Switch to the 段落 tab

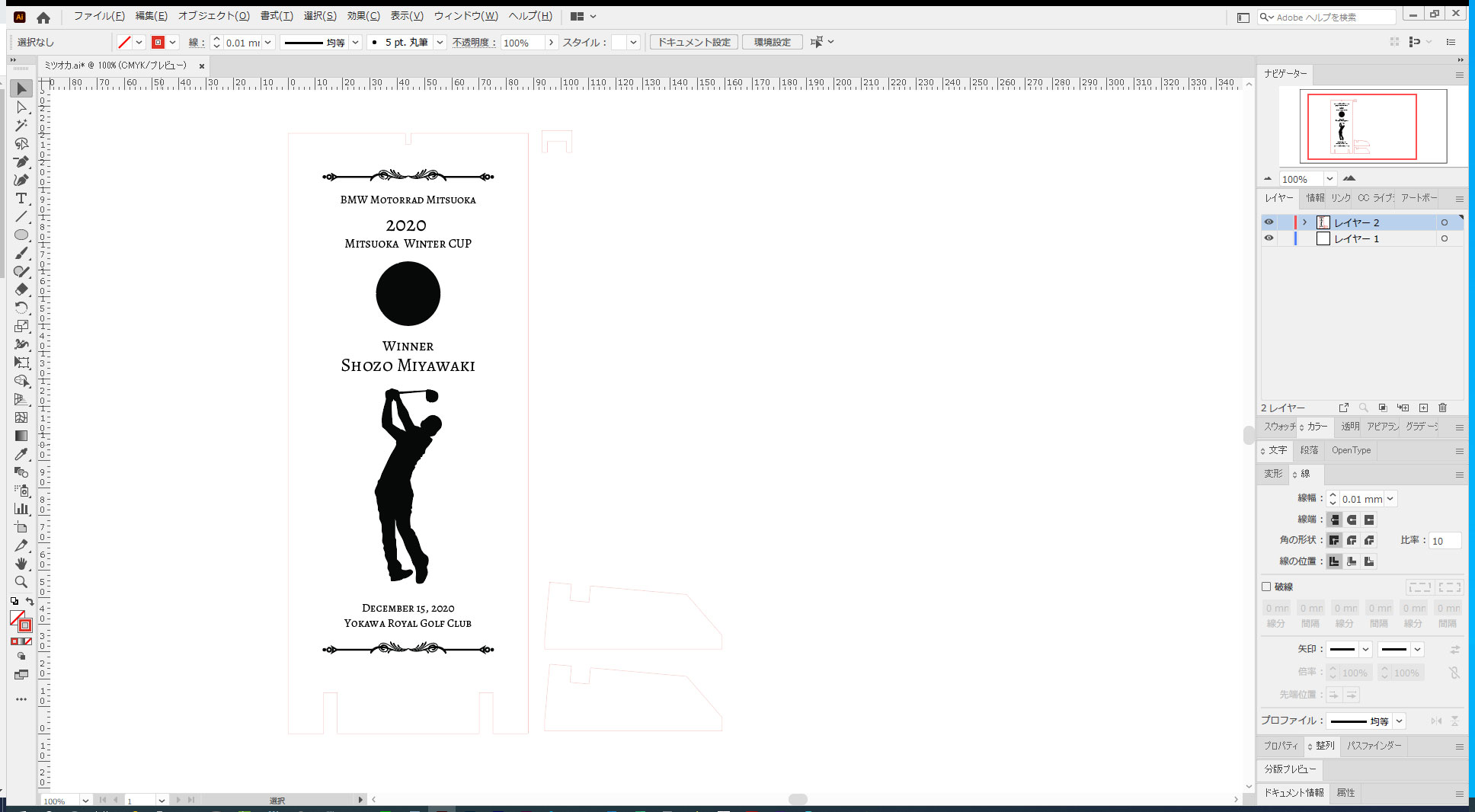point(1309,450)
